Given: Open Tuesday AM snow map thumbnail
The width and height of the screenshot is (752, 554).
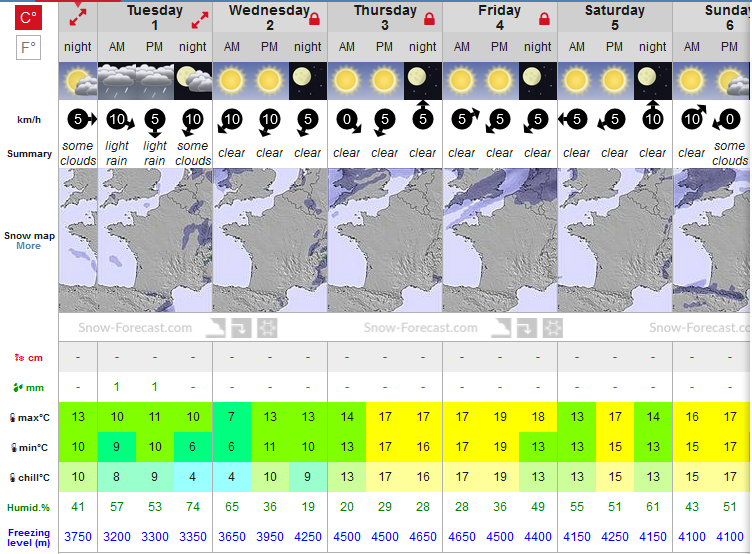Looking at the screenshot, I should tap(155, 240).
